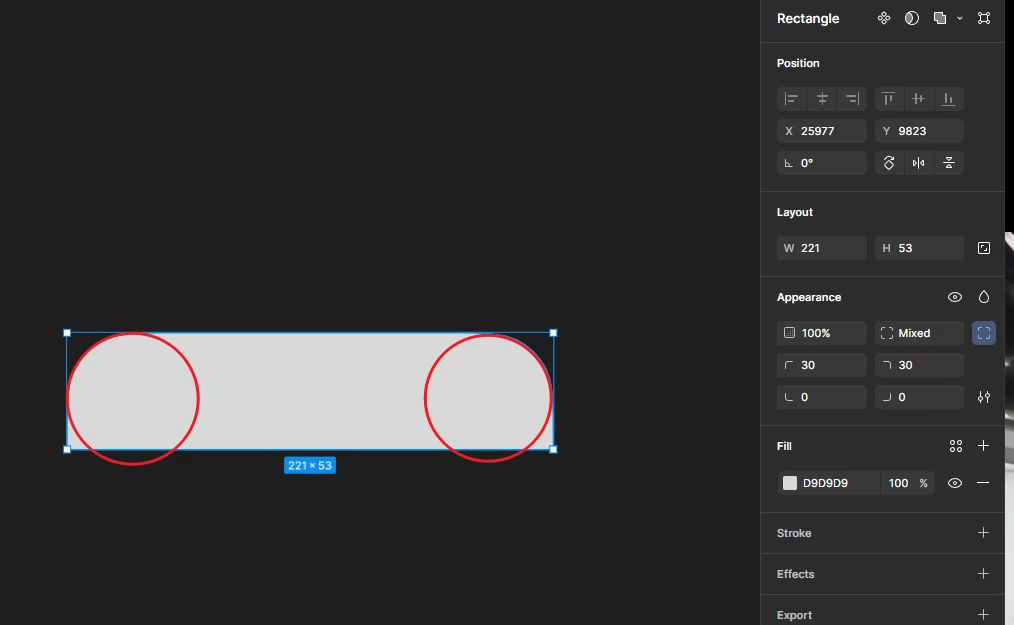
Task: Align the rectangle left
Action: pyautogui.click(x=792, y=99)
